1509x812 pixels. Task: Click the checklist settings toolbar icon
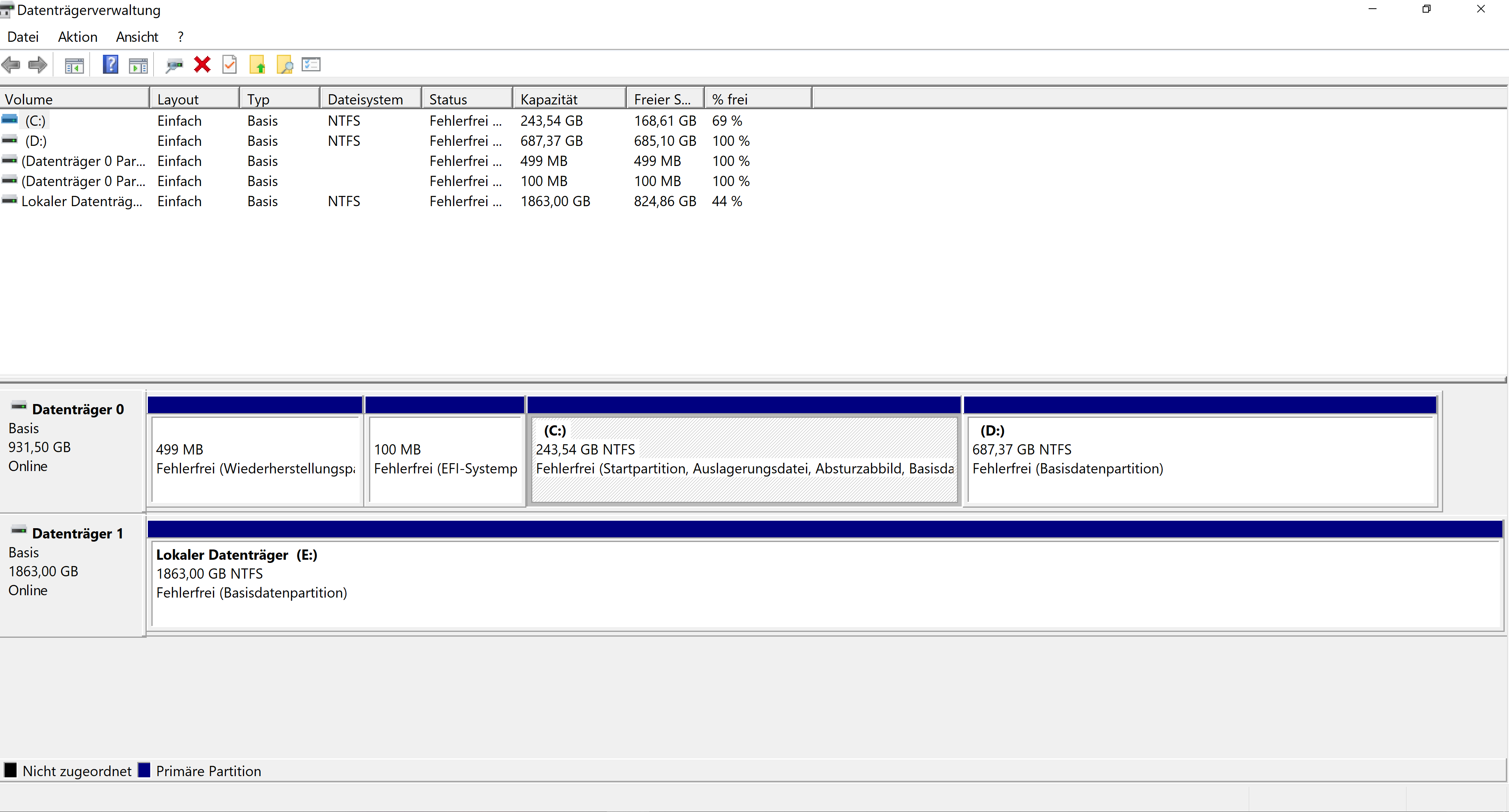pyautogui.click(x=311, y=64)
